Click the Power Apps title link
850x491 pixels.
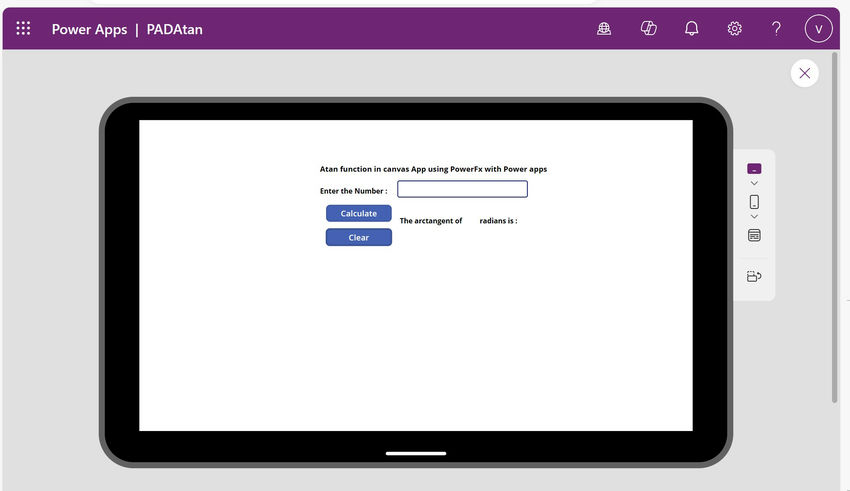point(89,29)
